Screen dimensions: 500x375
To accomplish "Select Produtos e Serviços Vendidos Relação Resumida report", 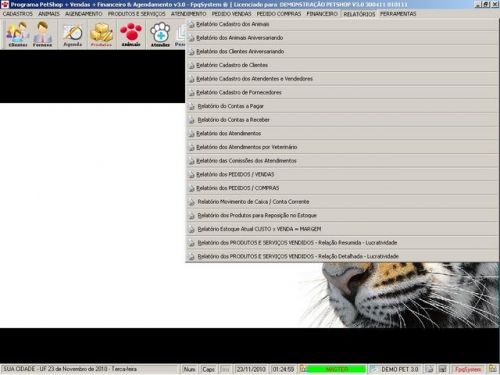I will (342, 243).
